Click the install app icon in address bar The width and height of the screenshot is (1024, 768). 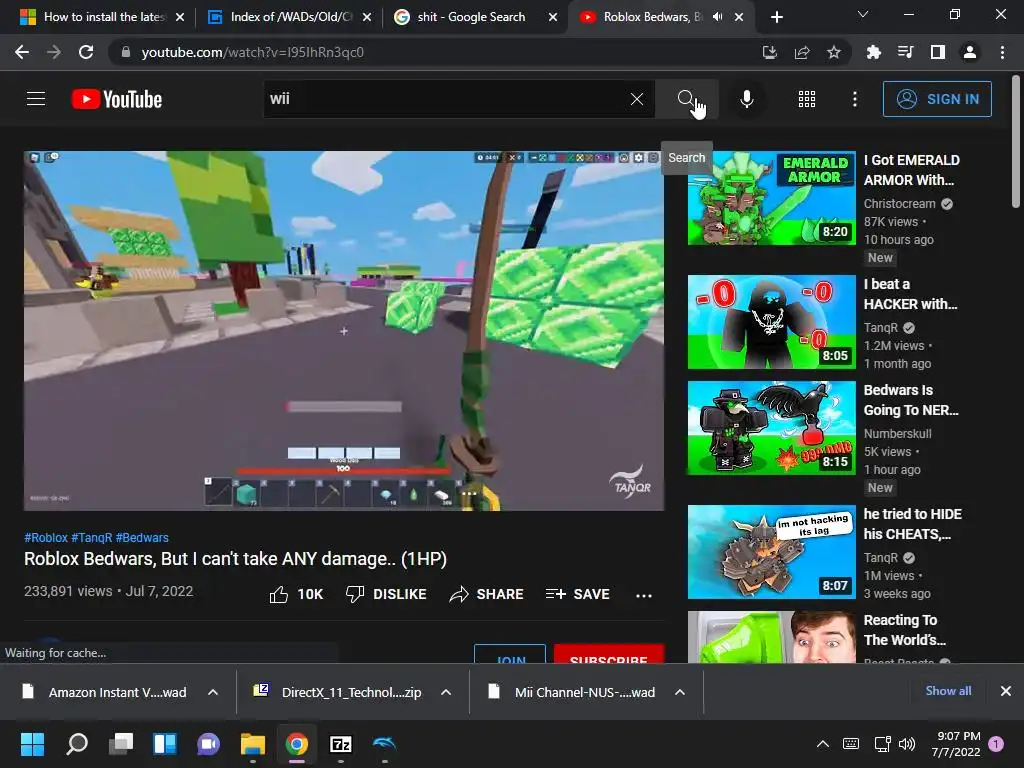click(x=770, y=52)
